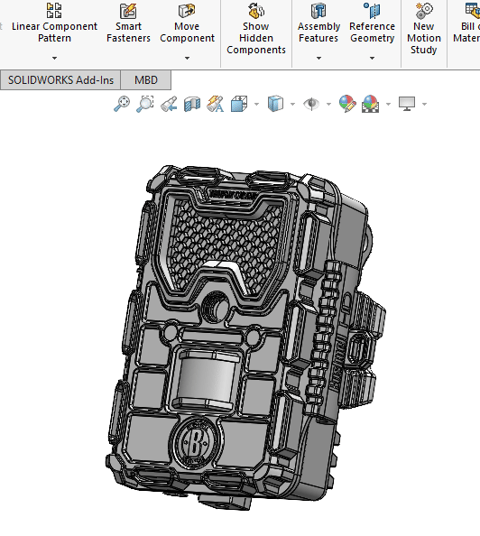Click the Edit Appearance color ball icon

coord(347,104)
